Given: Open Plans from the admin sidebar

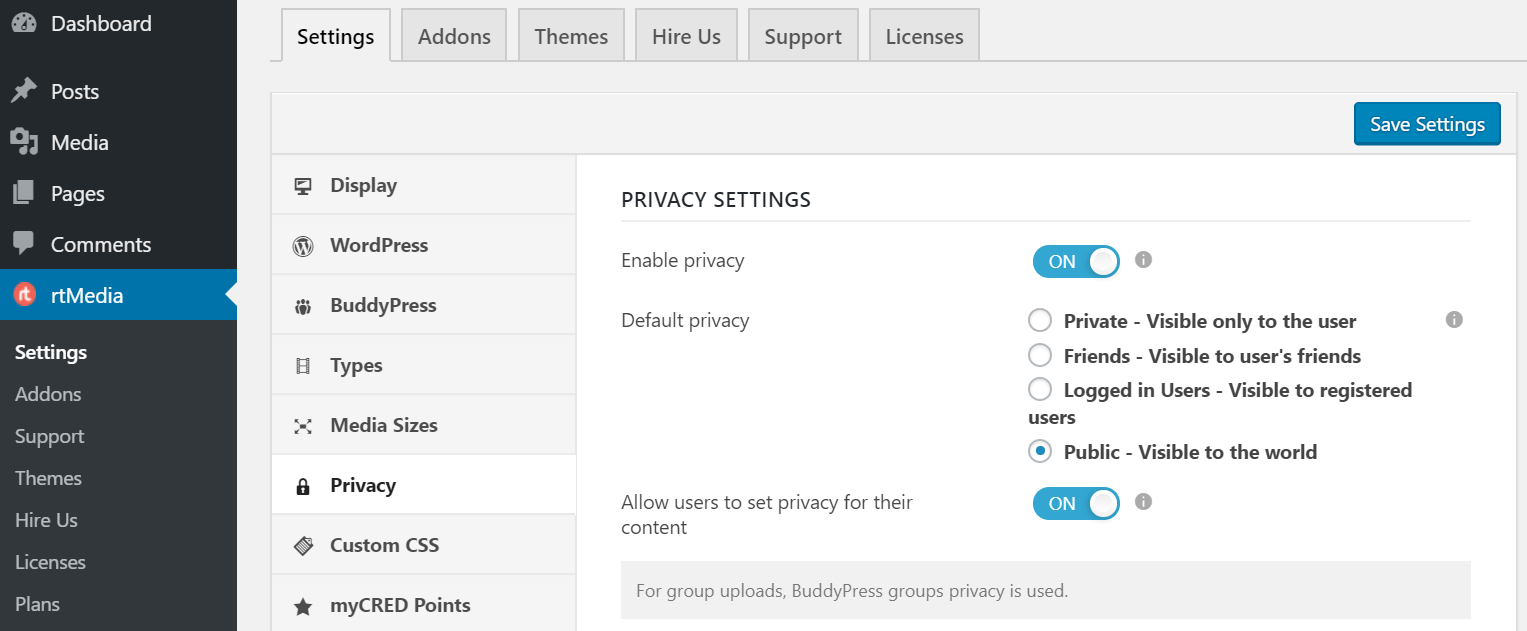Looking at the screenshot, I should tap(37, 603).
